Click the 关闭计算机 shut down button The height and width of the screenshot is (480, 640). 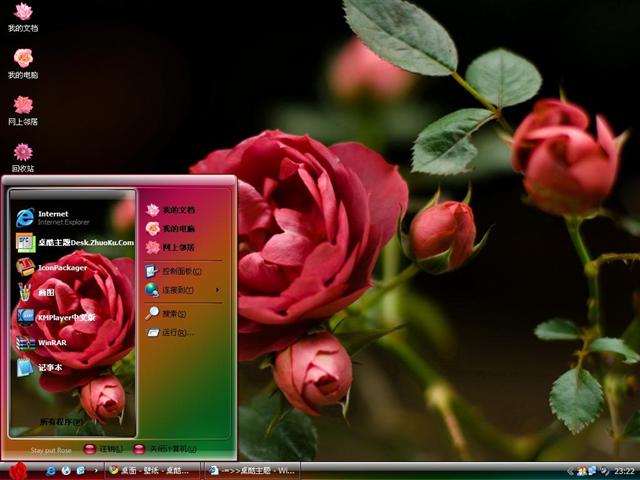pyautogui.click(x=165, y=449)
